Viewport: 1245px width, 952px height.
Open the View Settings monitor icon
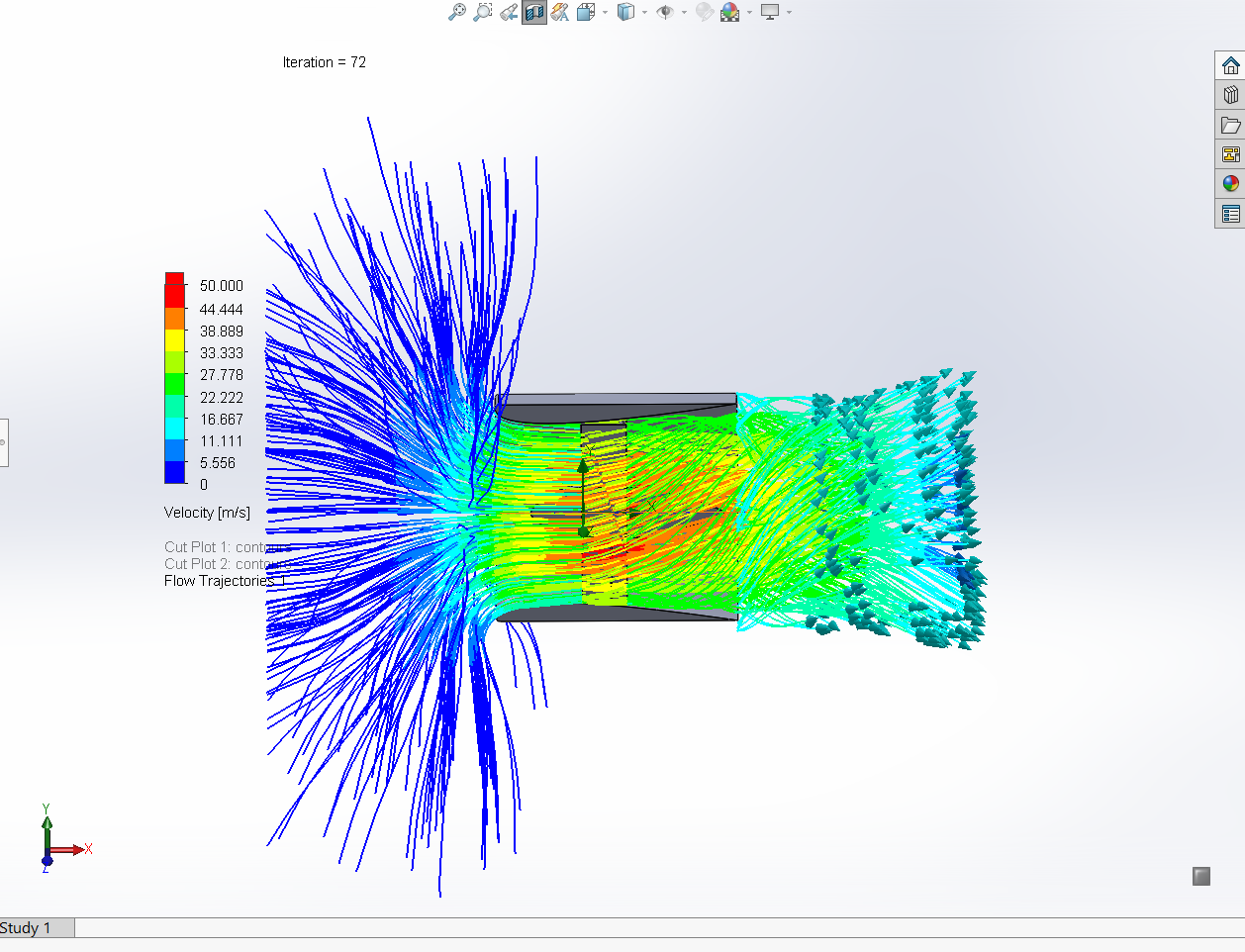click(770, 12)
